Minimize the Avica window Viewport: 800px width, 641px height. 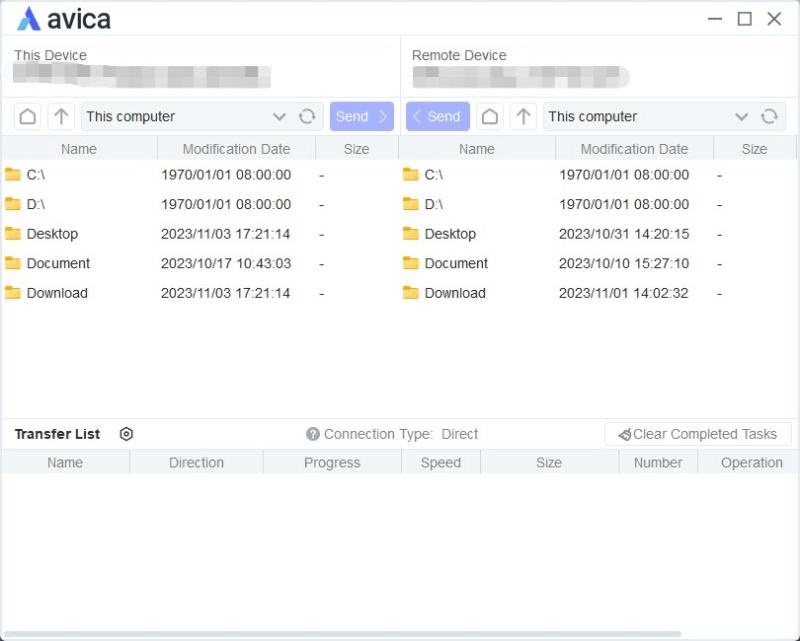click(715, 19)
